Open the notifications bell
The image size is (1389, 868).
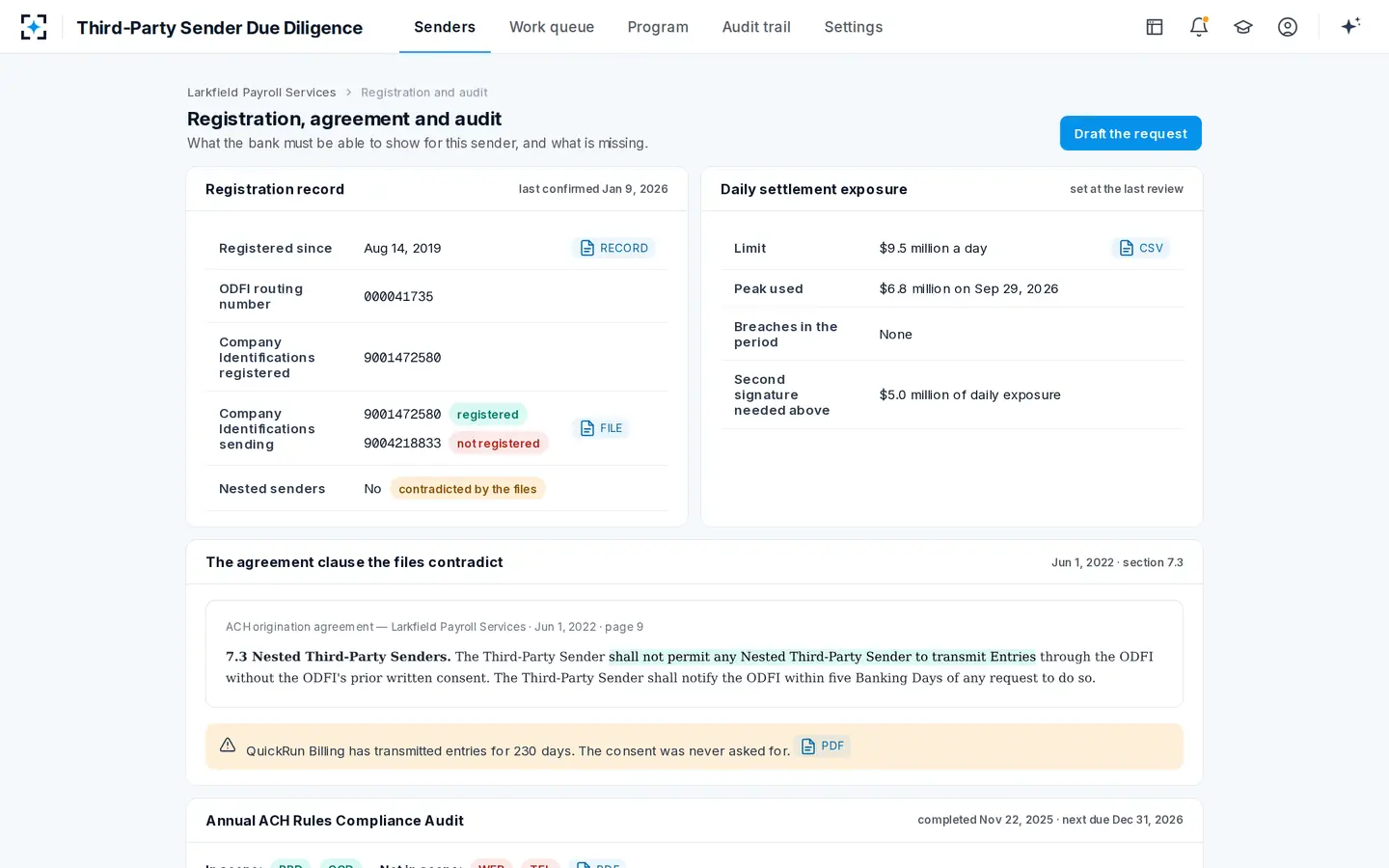tap(1199, 27)
